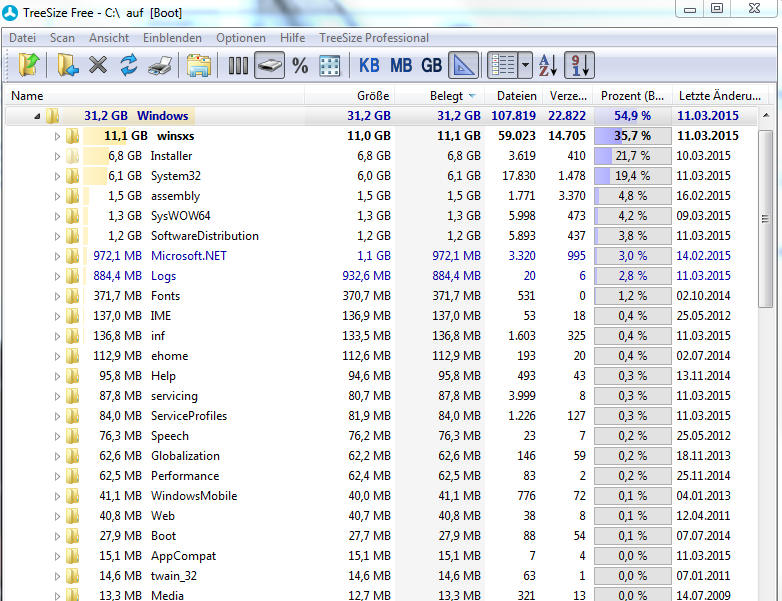Viewport: 782px width, 601px height.
Task: Expand the Logs folder
Action: tap(57, 276)
